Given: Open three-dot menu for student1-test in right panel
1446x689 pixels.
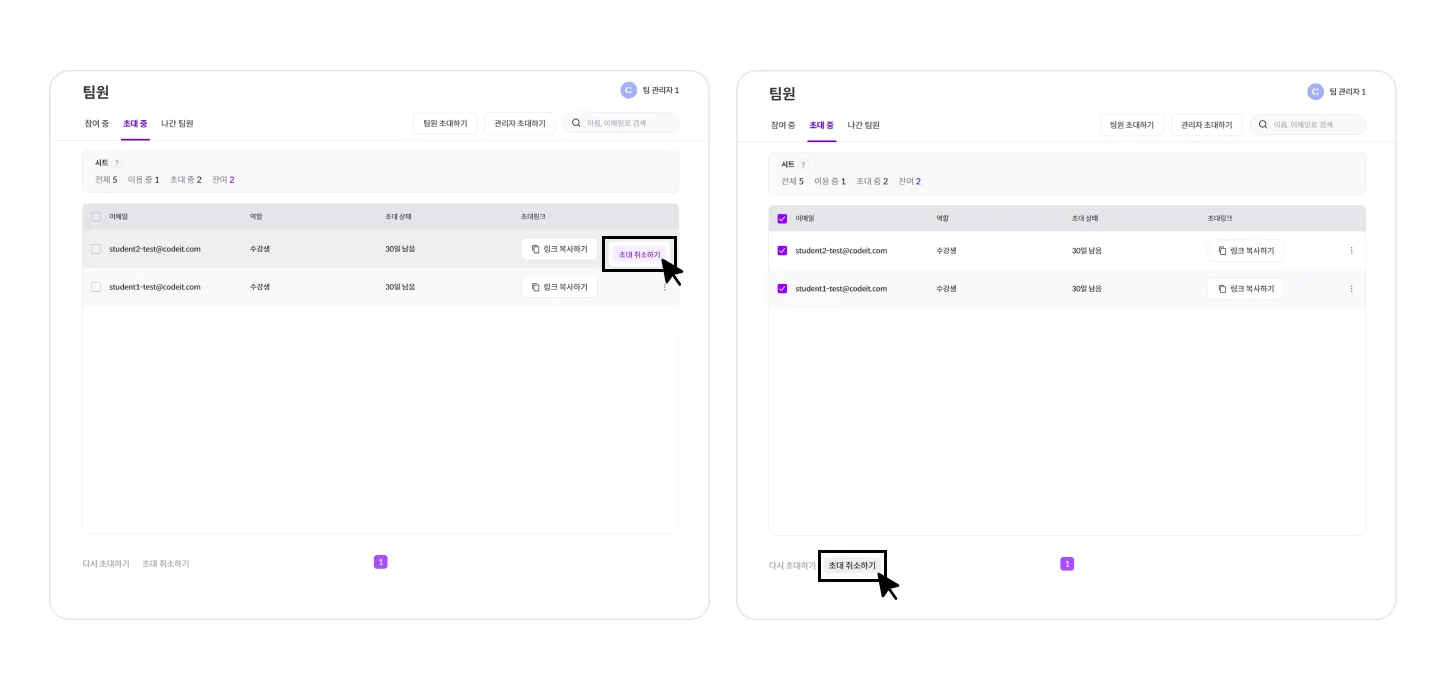Looking at the screenshot, I should pos(1351,288).
